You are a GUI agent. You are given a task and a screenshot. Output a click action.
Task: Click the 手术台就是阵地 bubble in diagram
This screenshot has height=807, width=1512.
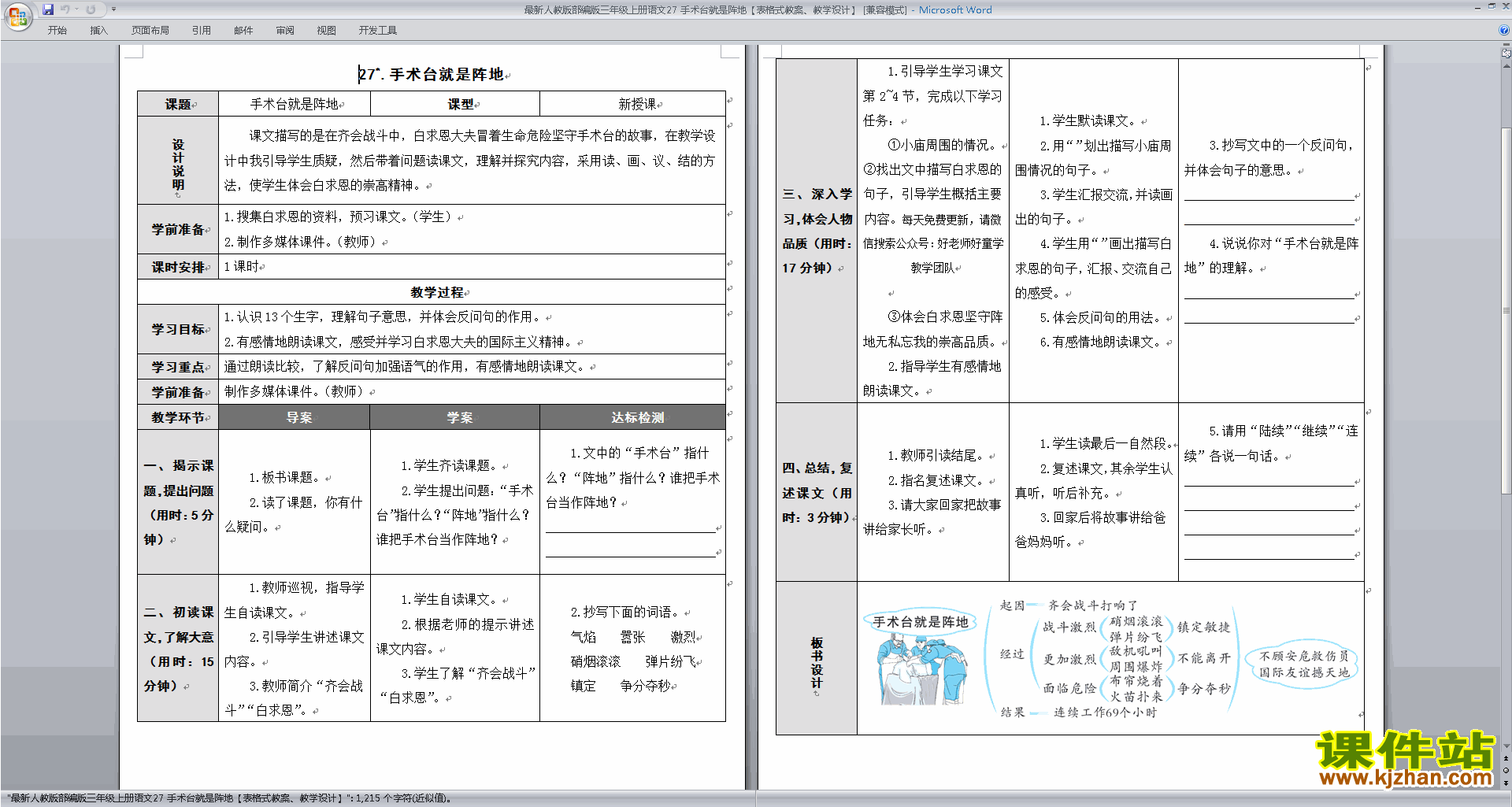coord(920,622)
